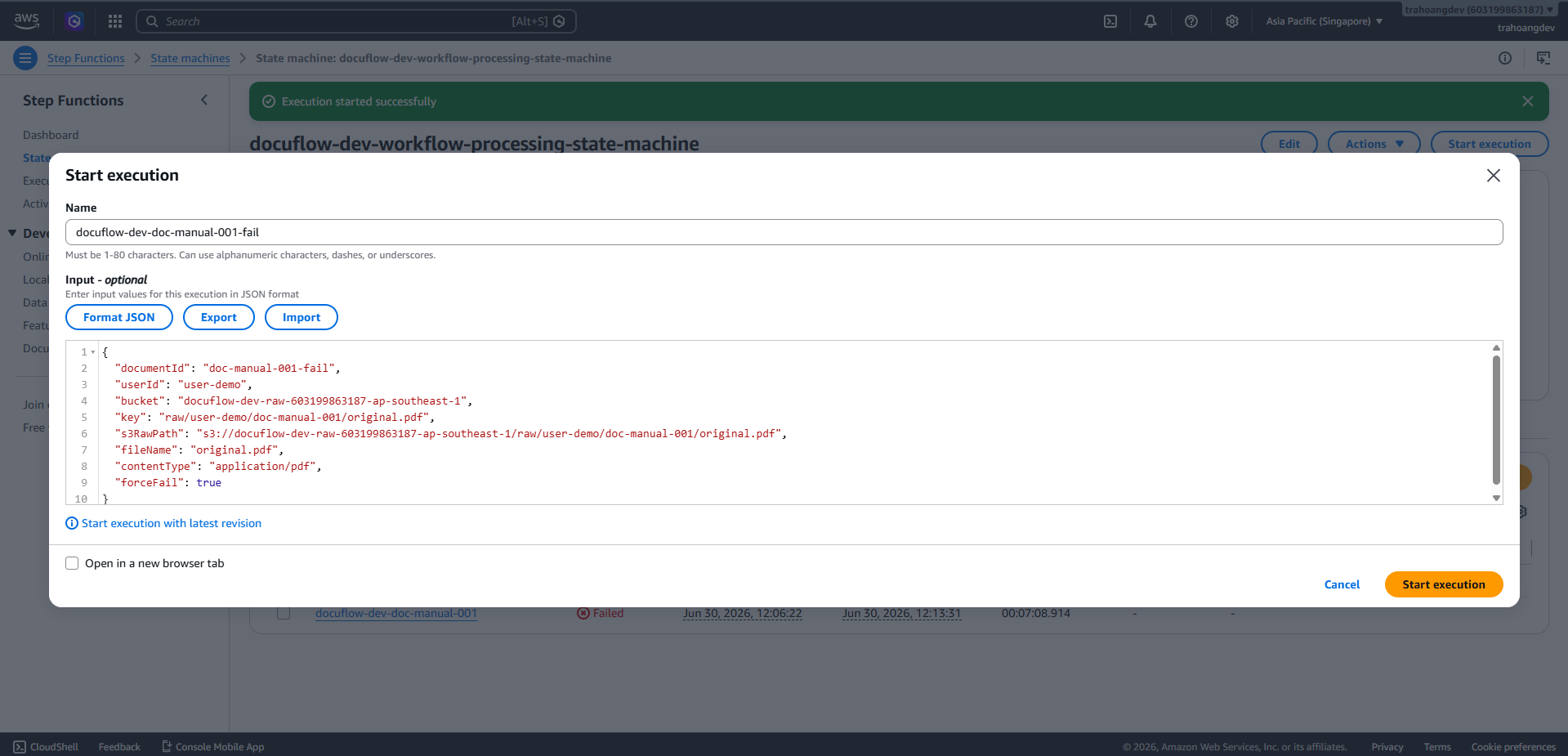
Task: Cancel the Start execution dialog
Action: coord(1342,584)
